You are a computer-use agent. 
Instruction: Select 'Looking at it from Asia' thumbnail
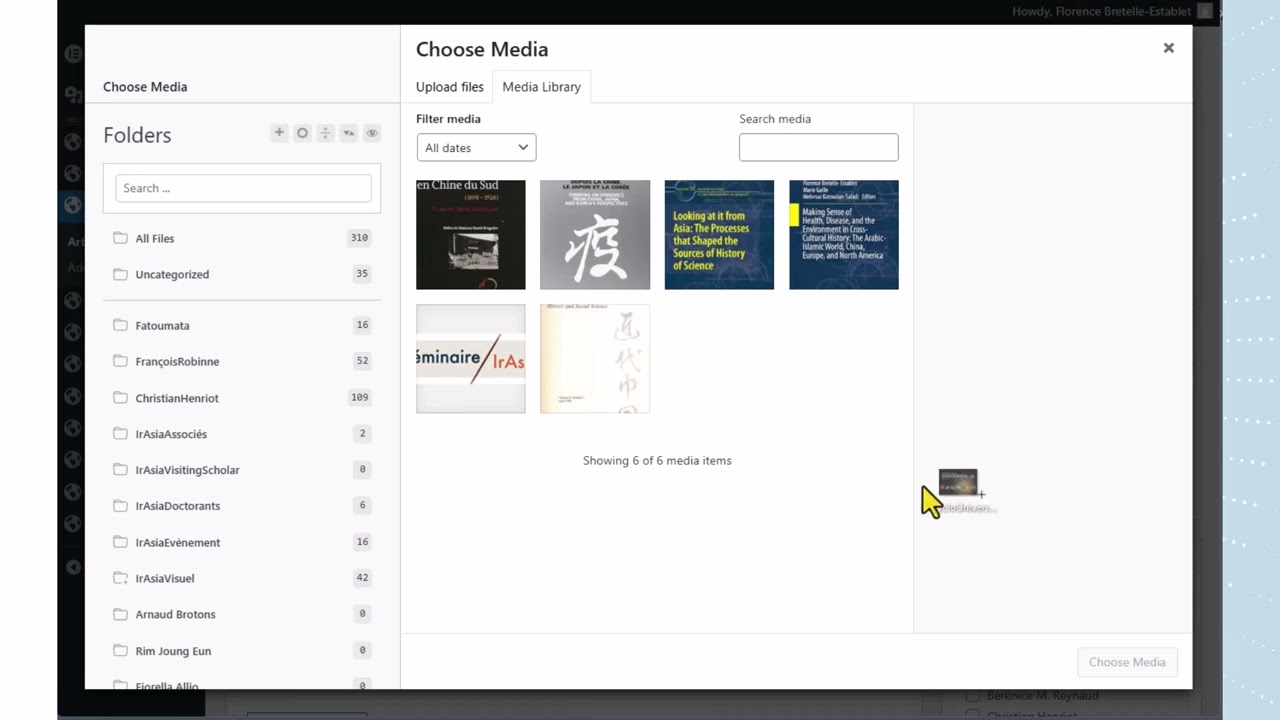(x=719, y=235)
